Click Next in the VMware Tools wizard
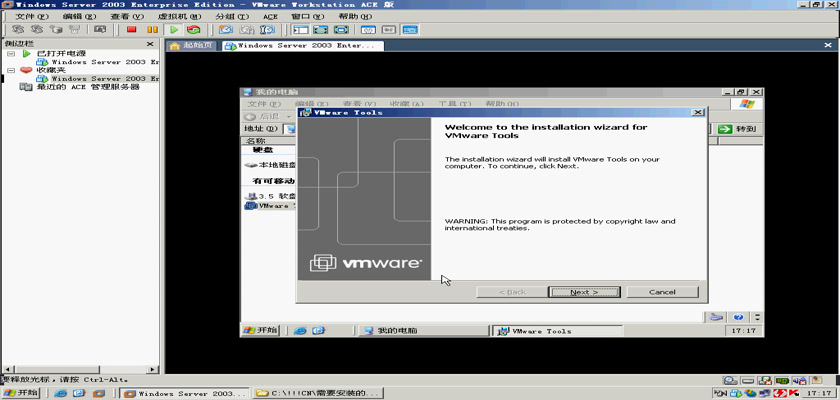 (x=584, y=292)
